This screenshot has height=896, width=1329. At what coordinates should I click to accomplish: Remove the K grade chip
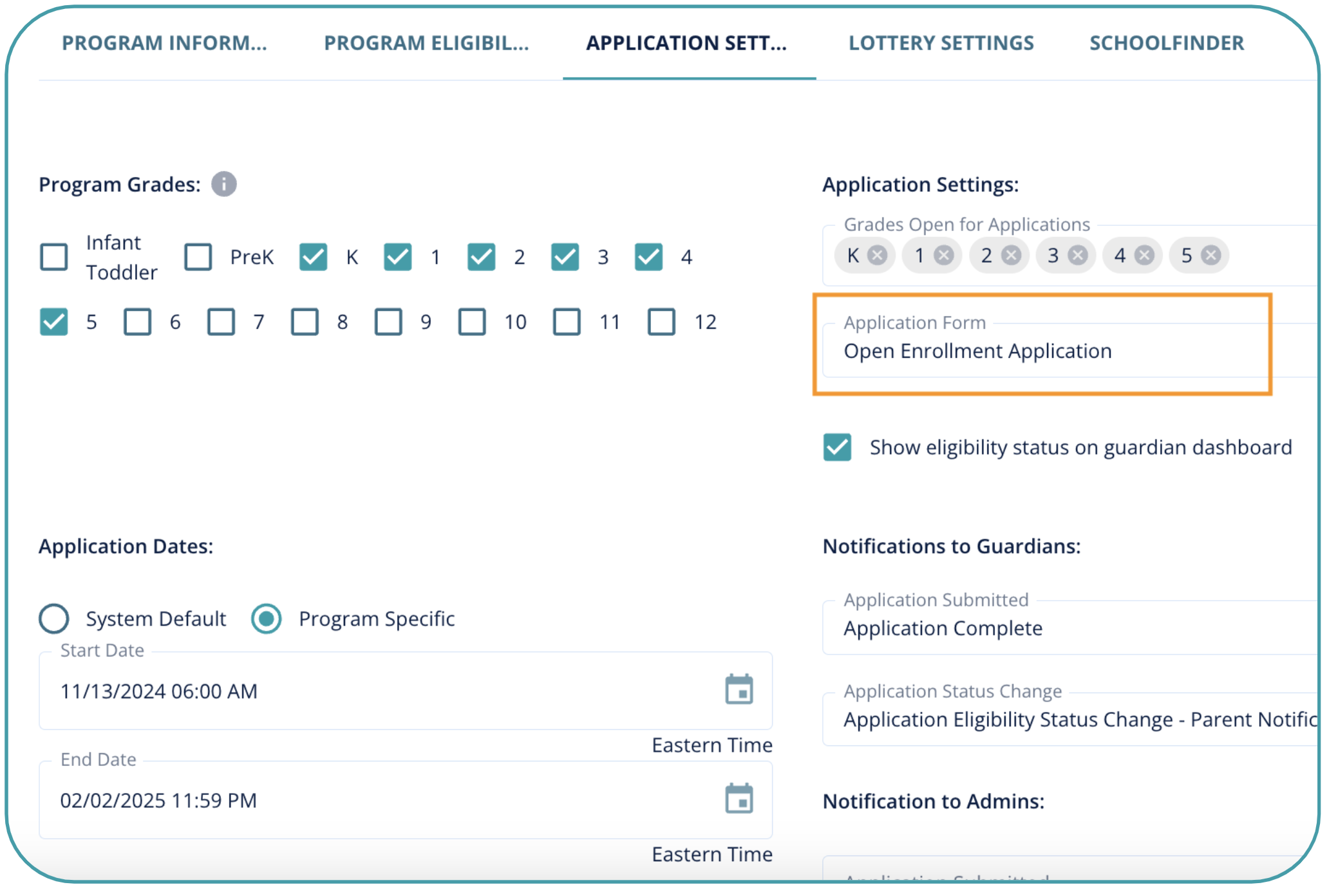coord(876,256)
